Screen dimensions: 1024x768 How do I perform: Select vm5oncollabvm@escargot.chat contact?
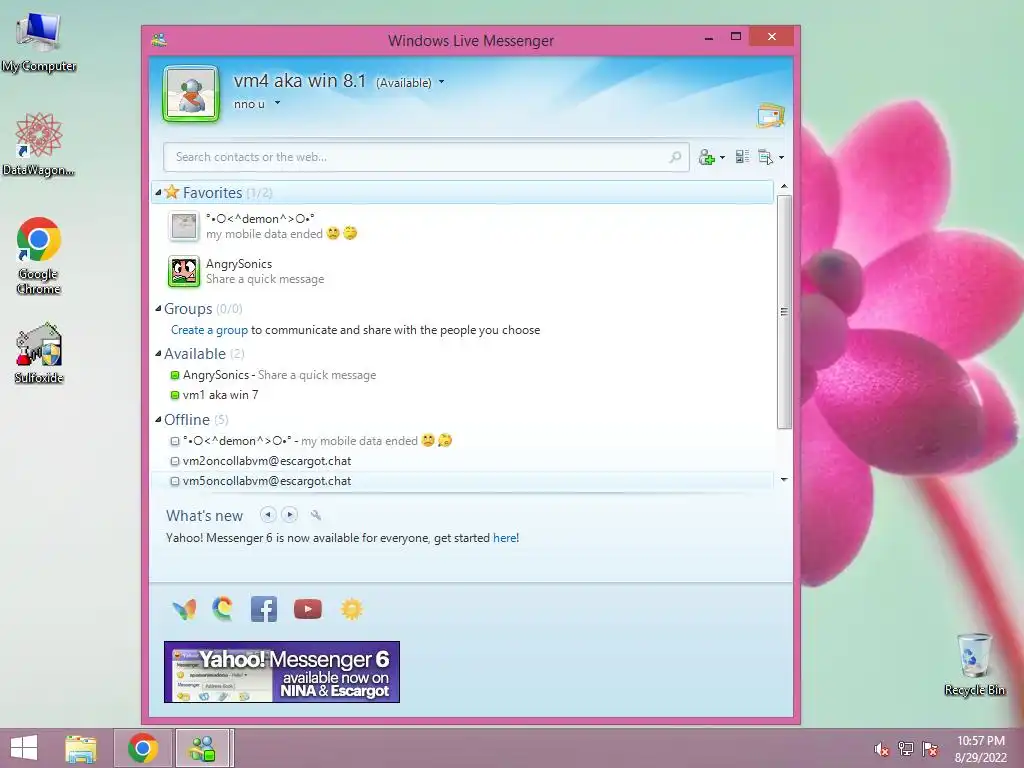coord(462,481)
